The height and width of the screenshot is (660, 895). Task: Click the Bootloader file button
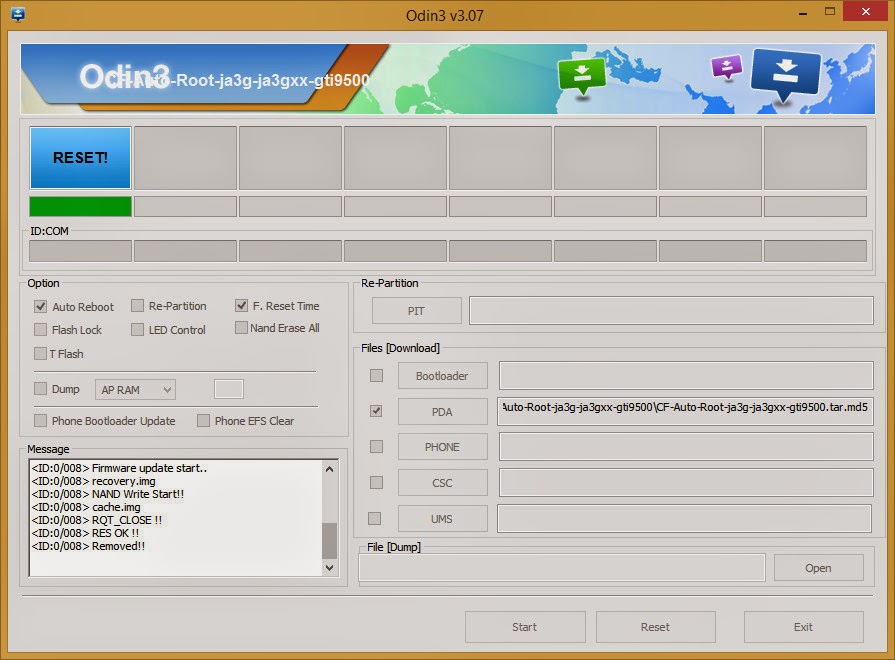click(442, 376)
